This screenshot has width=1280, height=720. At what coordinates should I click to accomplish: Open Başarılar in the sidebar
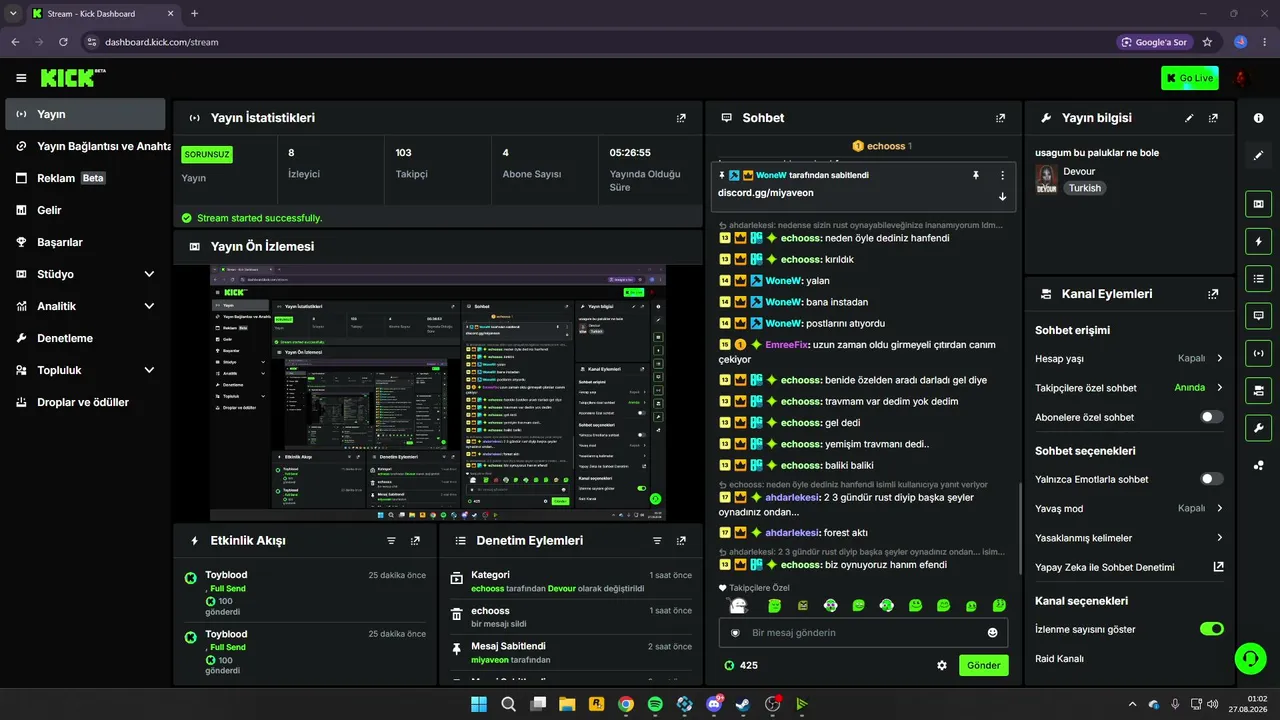pyautogui.click(x=85, y=242)
